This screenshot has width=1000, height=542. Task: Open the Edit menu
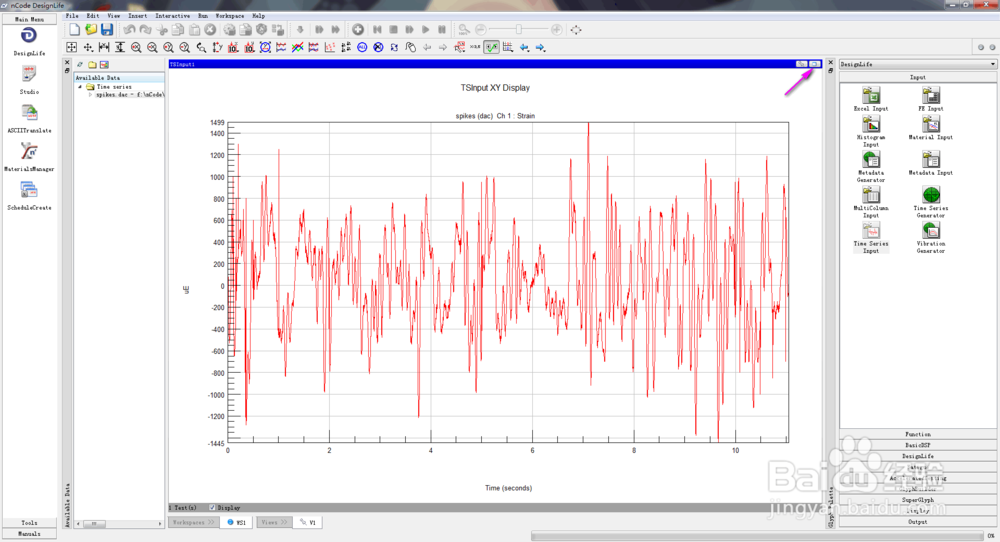click(93, 15)
